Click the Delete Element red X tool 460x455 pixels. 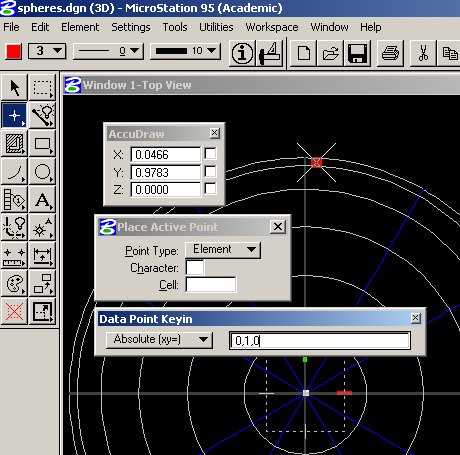pyautogui.click(x=14, y=312)
